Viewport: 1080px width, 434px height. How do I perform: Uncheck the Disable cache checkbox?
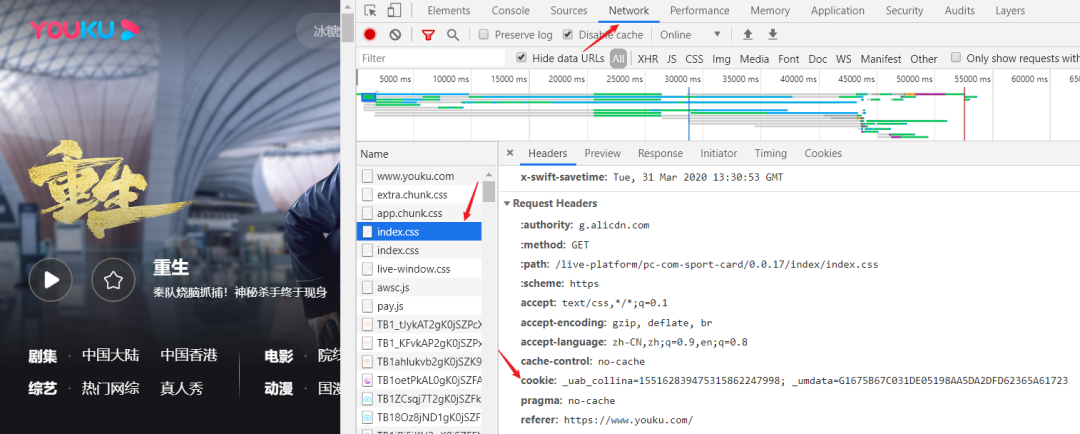coord(568,34)
